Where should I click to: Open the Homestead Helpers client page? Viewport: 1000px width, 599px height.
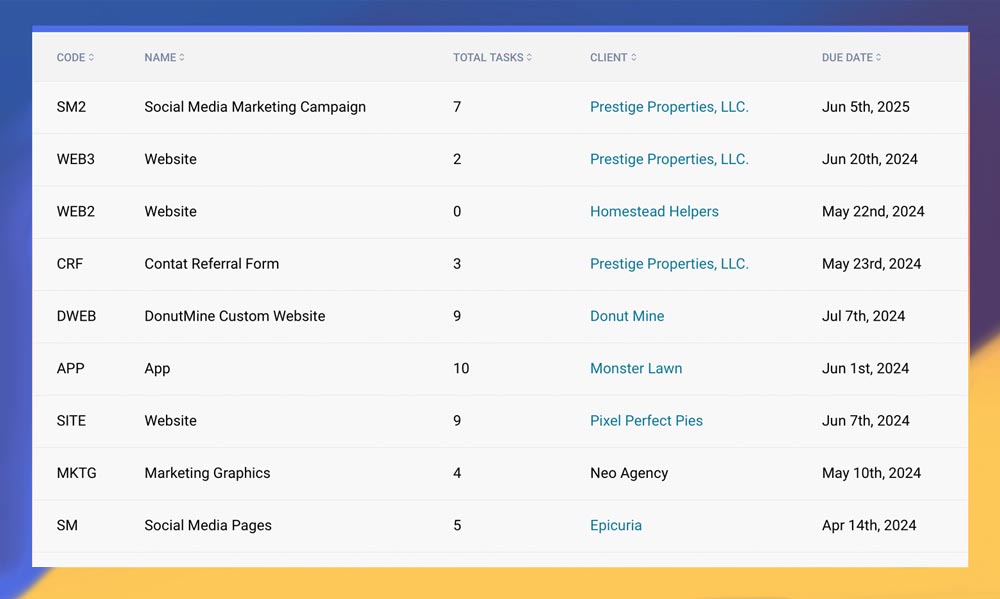(654, 211)
